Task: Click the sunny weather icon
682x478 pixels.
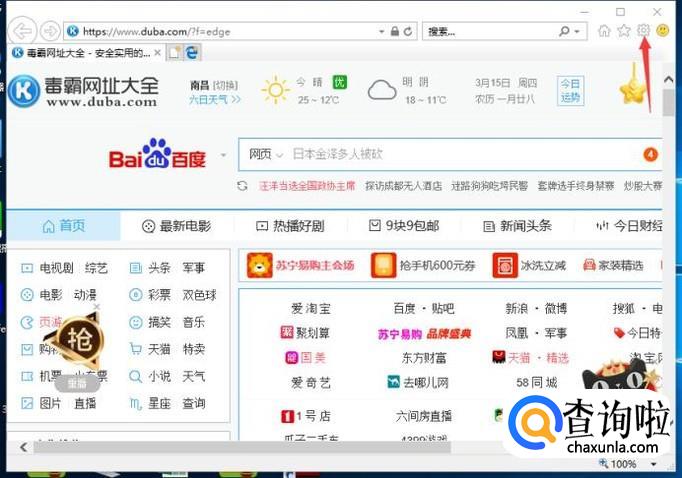Action: [275, 90]
